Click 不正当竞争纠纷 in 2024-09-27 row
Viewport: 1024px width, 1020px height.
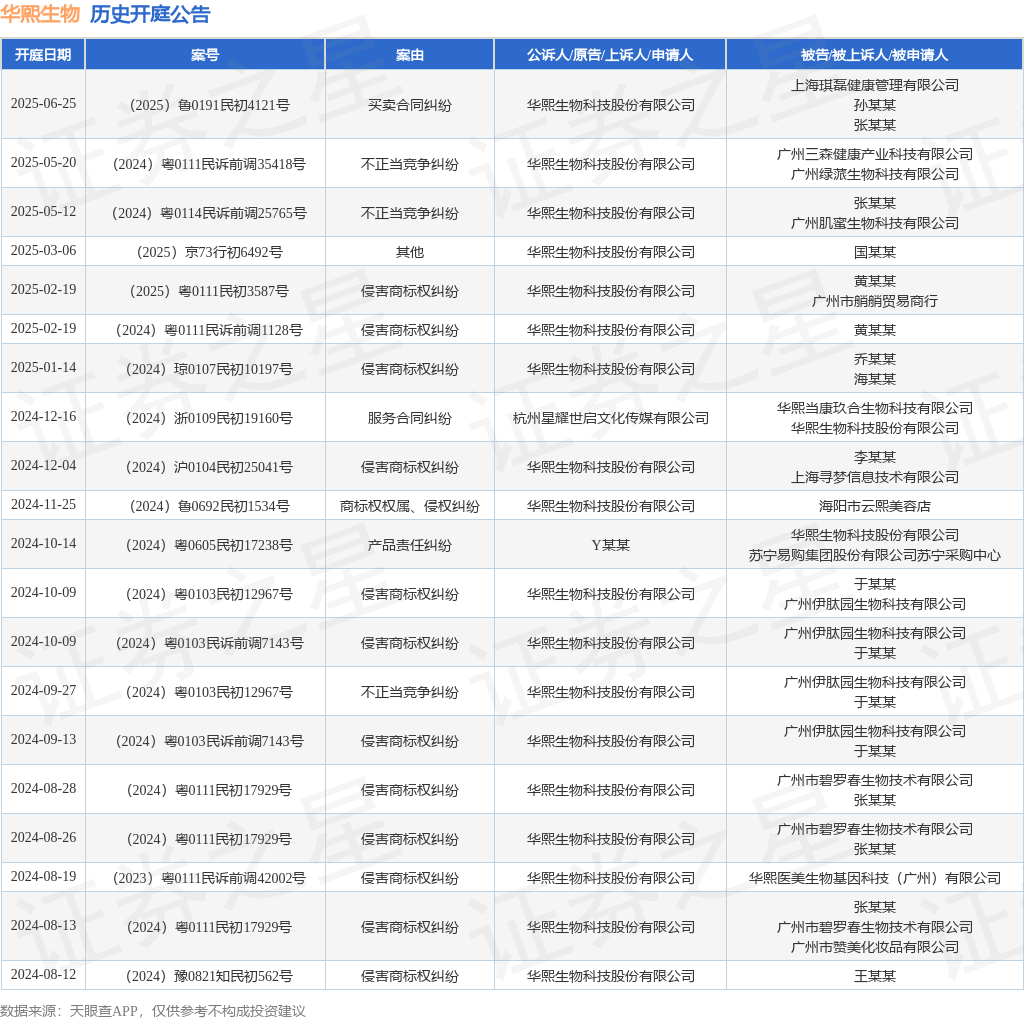[409, 692]
